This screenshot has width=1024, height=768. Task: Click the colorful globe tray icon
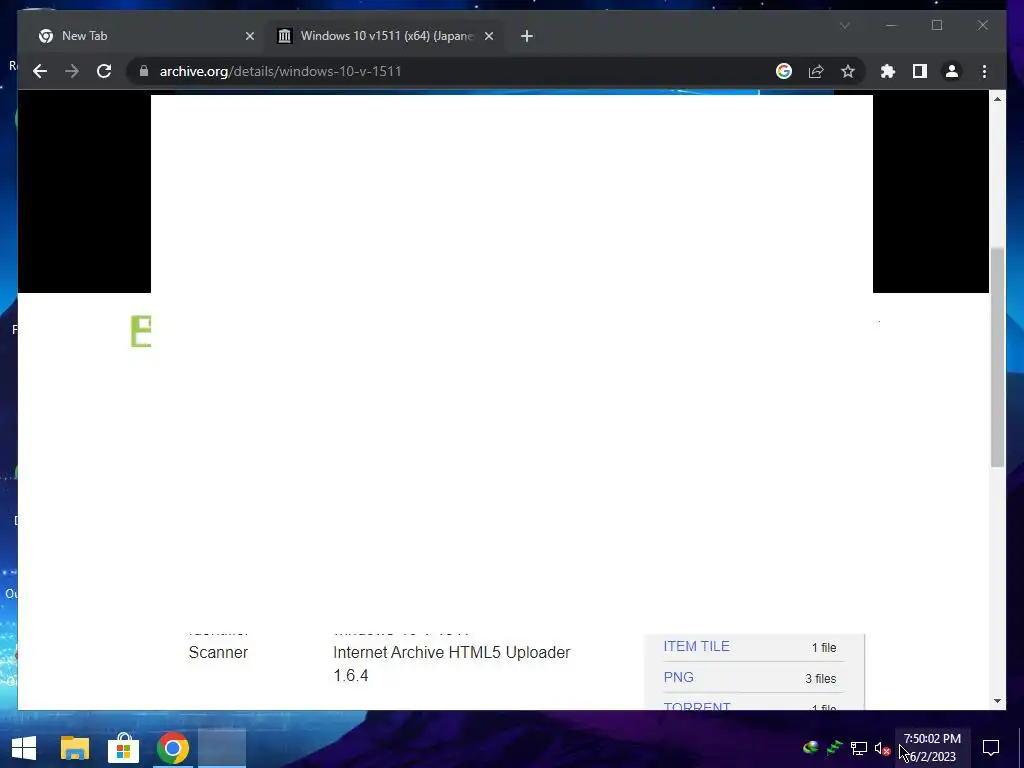click(x=810, y=748)
